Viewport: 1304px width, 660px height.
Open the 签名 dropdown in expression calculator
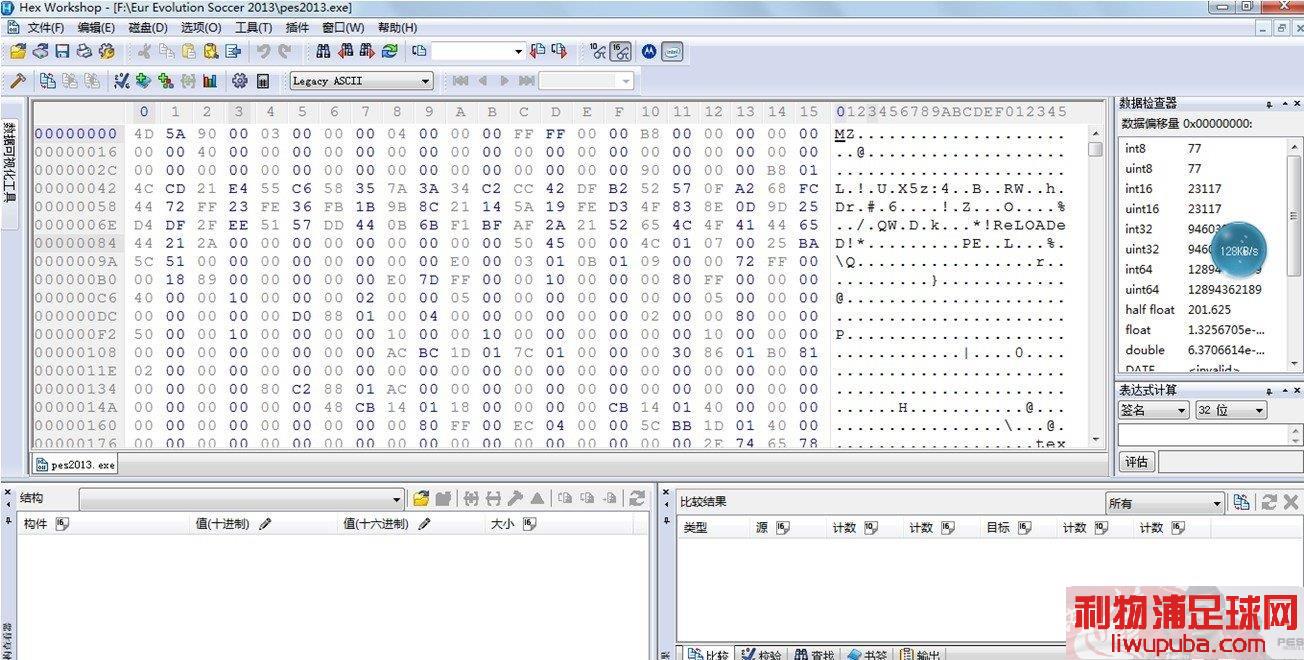click(1153, 410)
